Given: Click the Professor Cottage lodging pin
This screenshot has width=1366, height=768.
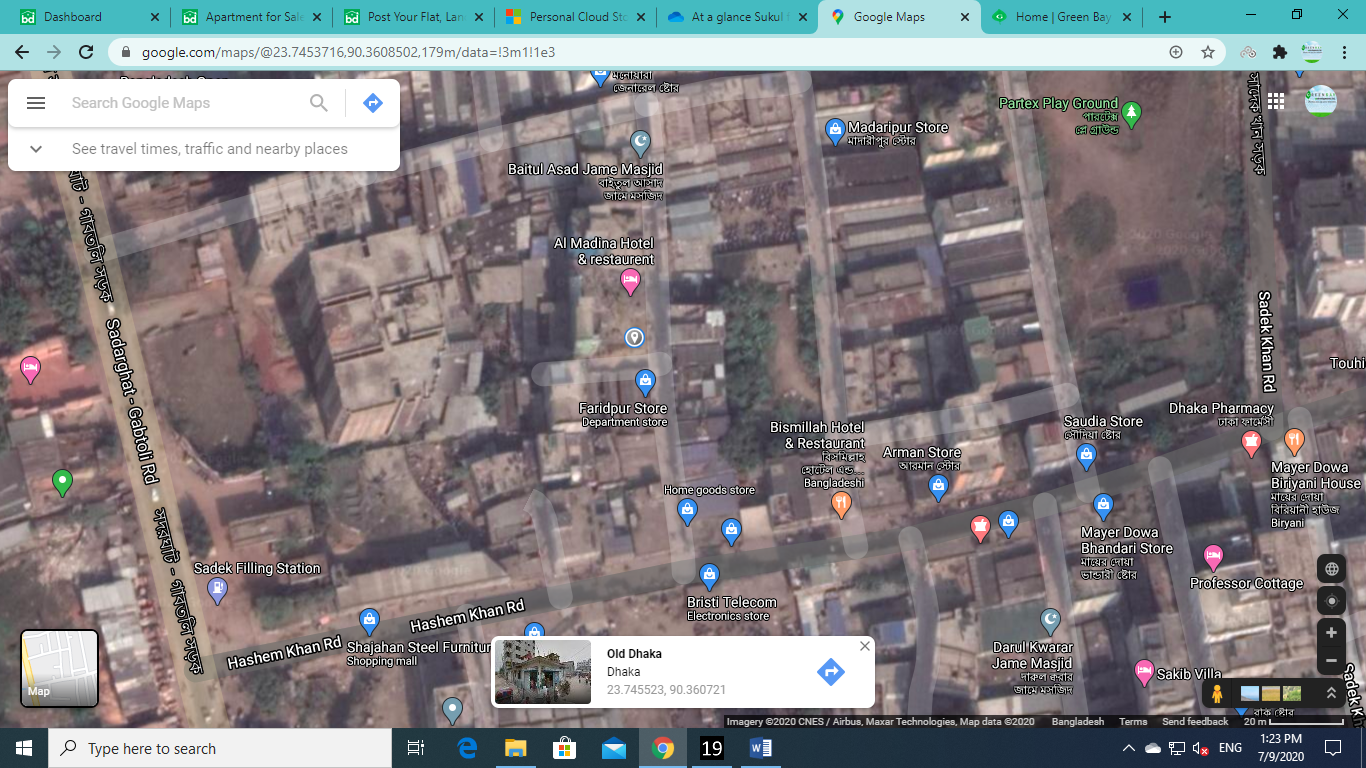Looking at the screenshot, I should (x=1213, y=556).
